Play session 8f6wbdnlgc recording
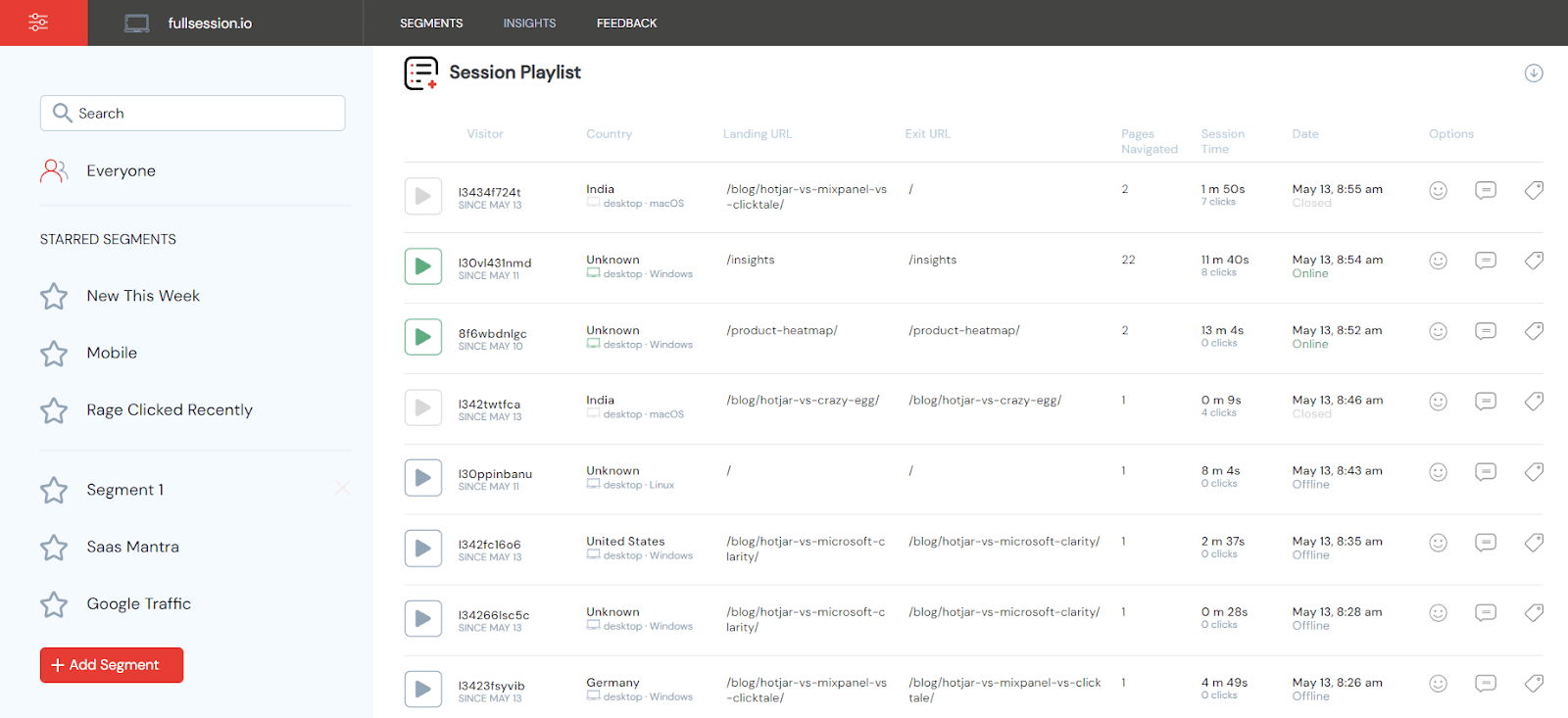 pyautogui.click(x=423, y=337)
